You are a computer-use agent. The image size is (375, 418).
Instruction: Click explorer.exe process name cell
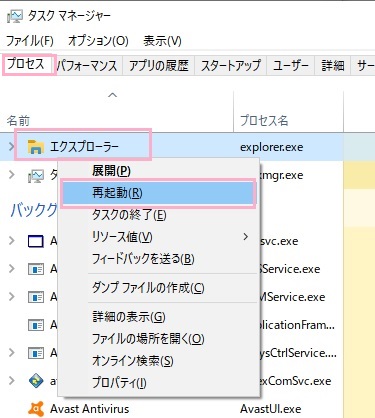[x=272, y=147]
